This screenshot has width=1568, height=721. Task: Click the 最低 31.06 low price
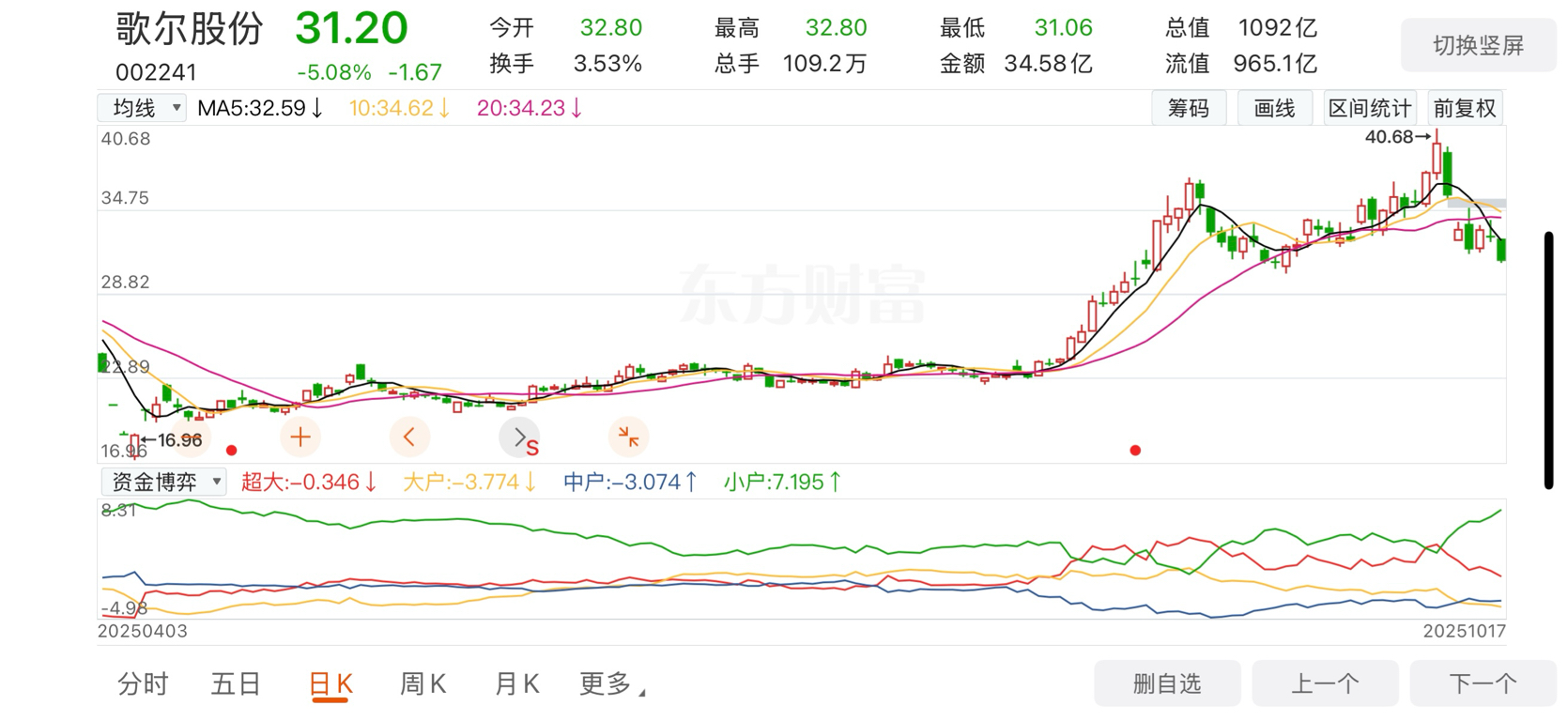pyautogui.click(x=1016, y=28)
